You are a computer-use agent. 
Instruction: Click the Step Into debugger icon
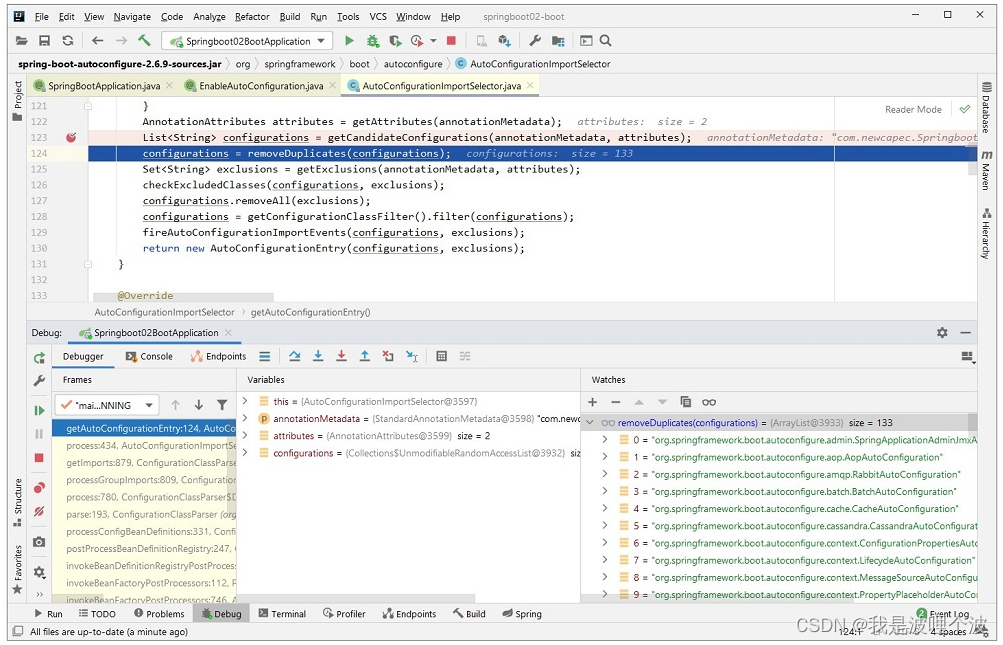(x=318, y=356)
